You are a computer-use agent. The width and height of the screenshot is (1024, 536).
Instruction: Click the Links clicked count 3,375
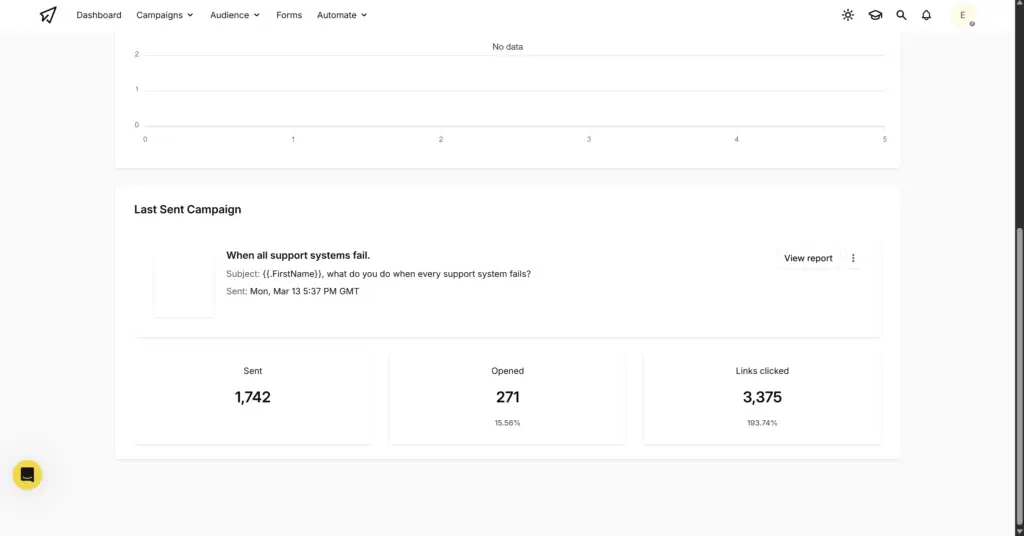click(762, 397)
